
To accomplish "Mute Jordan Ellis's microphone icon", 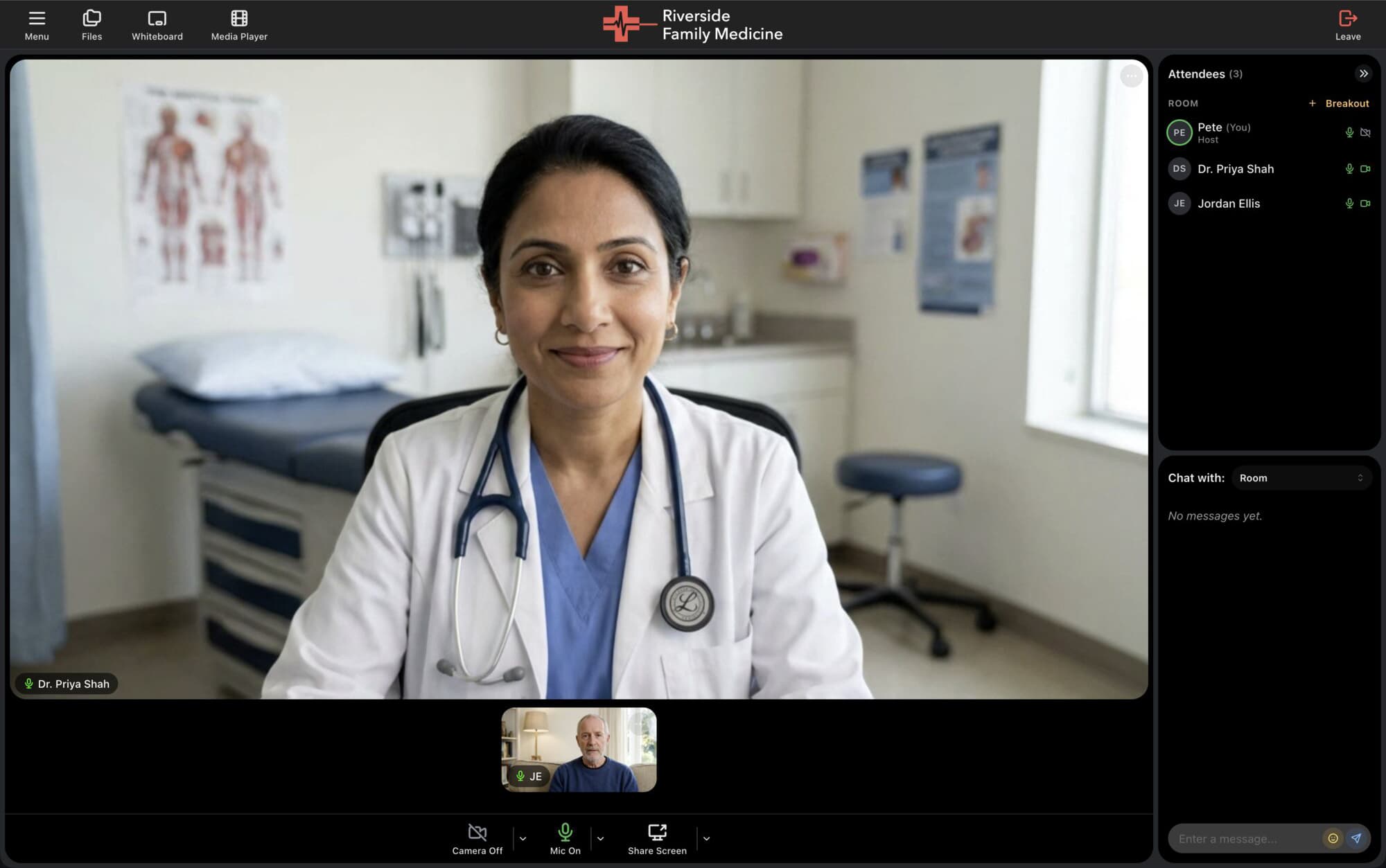I will [1349, 203].
